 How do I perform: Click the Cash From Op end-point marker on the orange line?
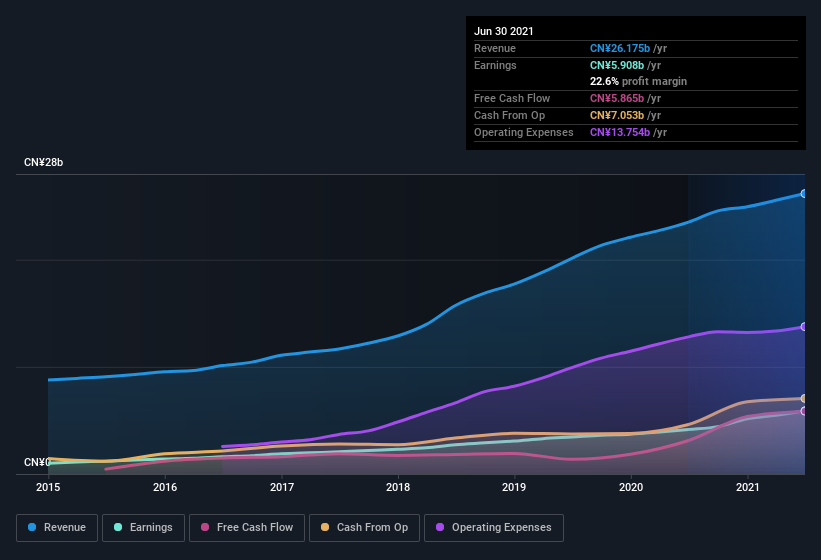coord(803,399)
